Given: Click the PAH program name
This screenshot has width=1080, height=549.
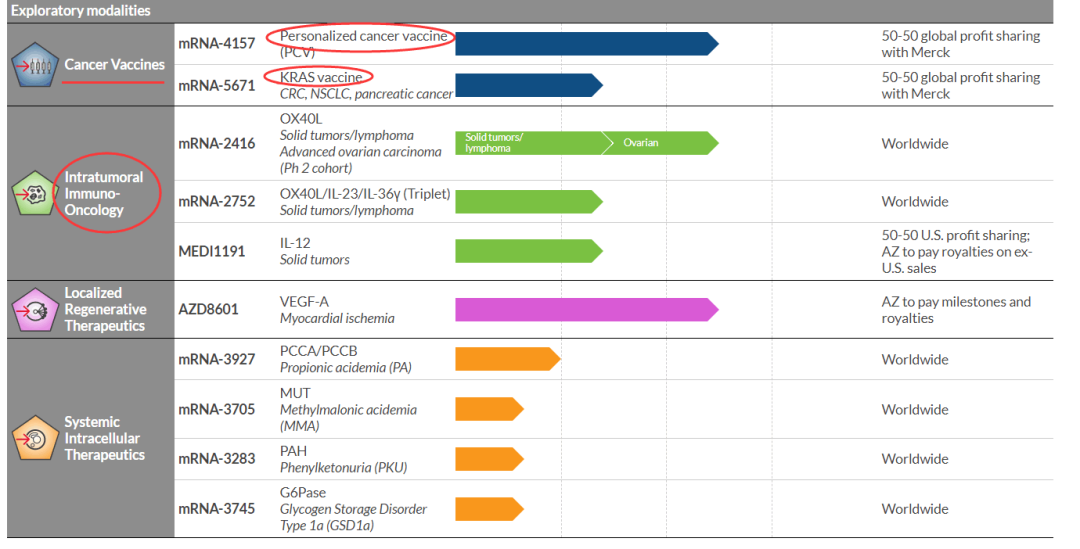Looking at the screenshot, I should (x=293, y=450).
